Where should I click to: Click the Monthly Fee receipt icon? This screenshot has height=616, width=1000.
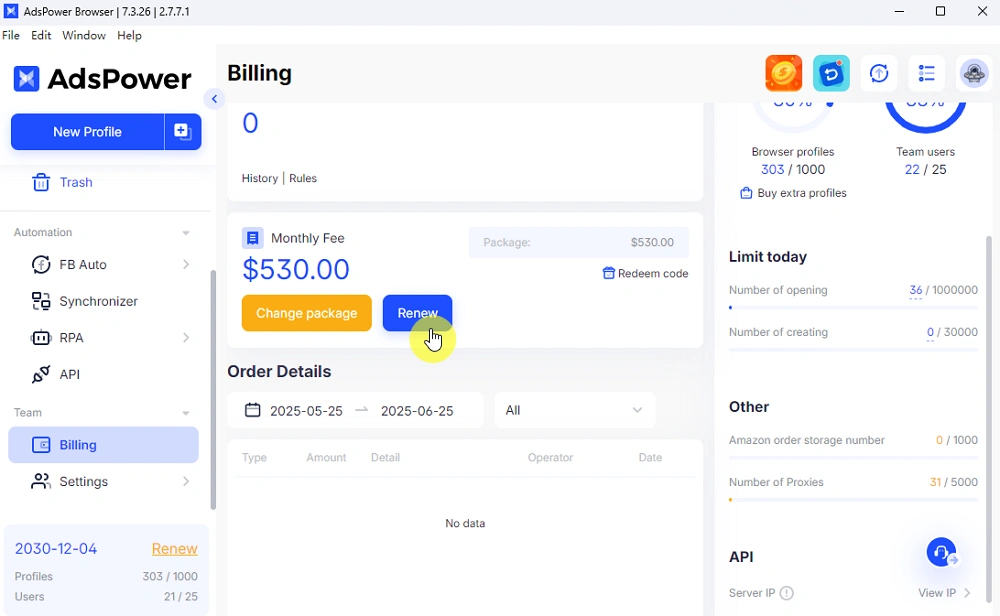[x=253, y=238]
